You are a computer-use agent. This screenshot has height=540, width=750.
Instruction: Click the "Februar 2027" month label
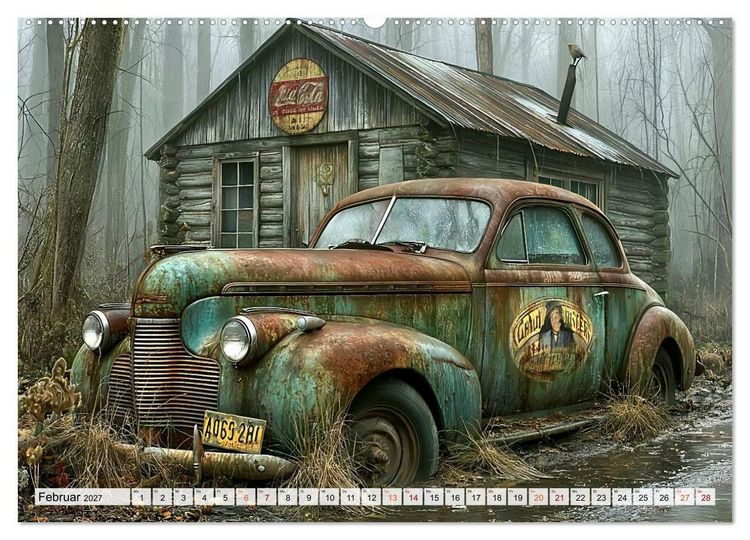click(x=70, y=497)
